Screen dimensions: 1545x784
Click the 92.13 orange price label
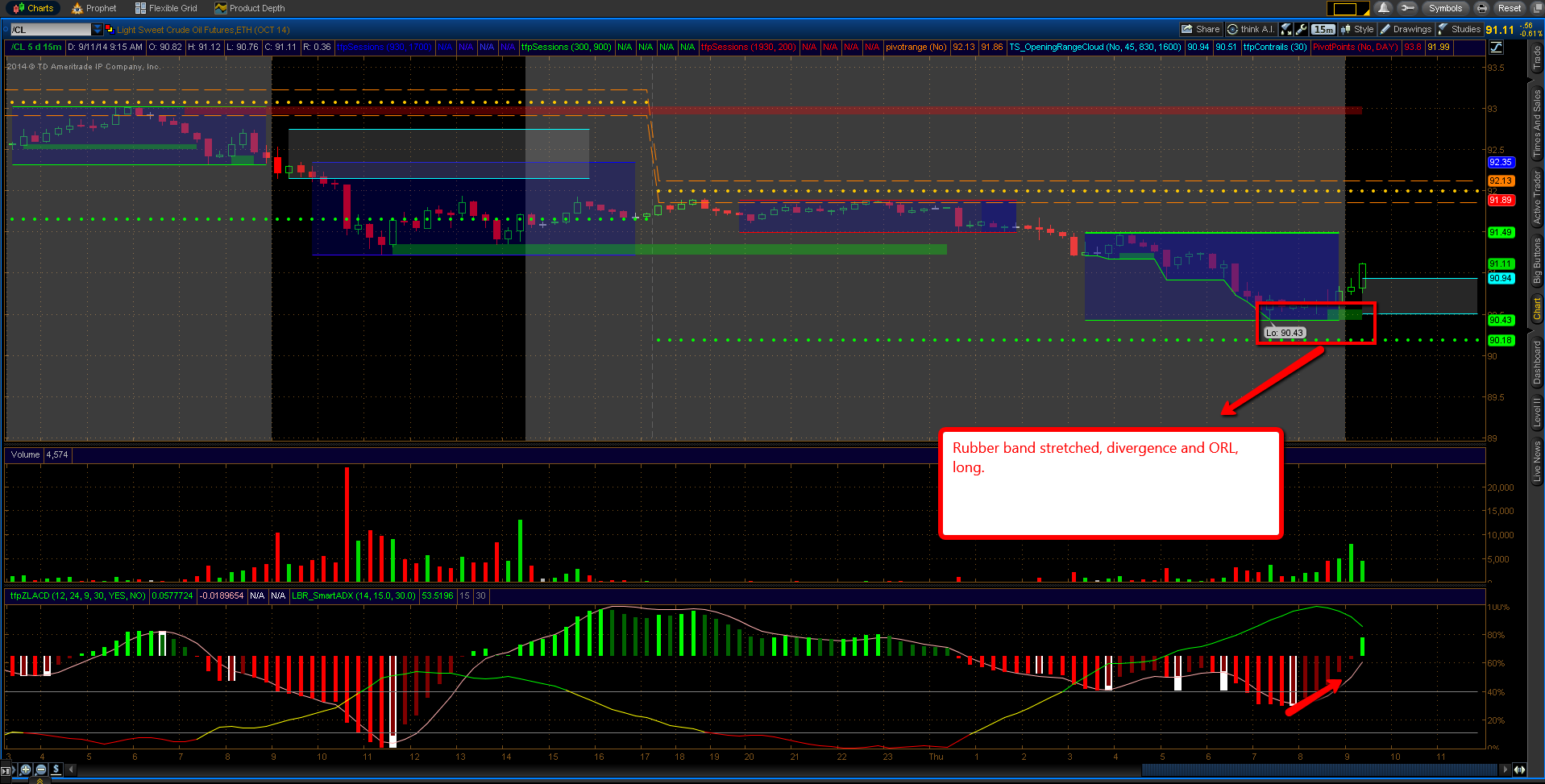point(1501,180)
